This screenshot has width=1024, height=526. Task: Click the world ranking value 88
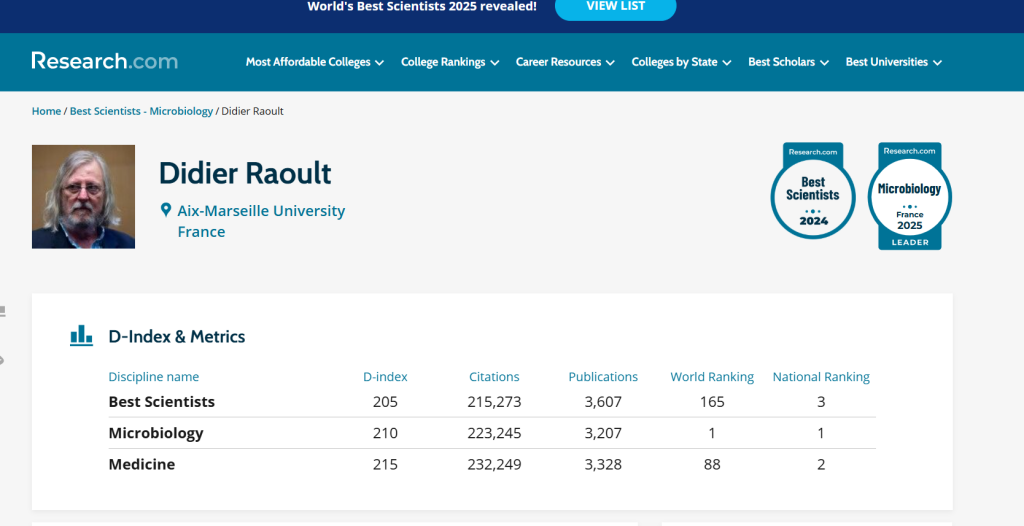pos(712,465)
